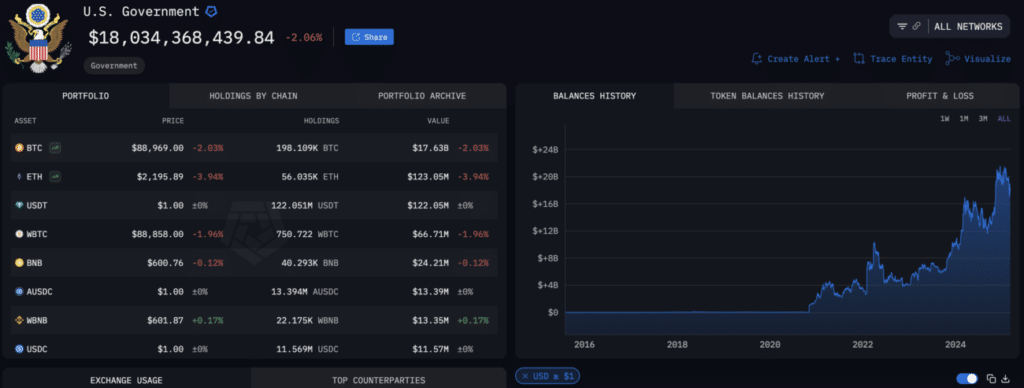The height and width of the screenshot is (388, 1024).
Task: Click the filter icon beside All Networks
Action: (902, 27)
